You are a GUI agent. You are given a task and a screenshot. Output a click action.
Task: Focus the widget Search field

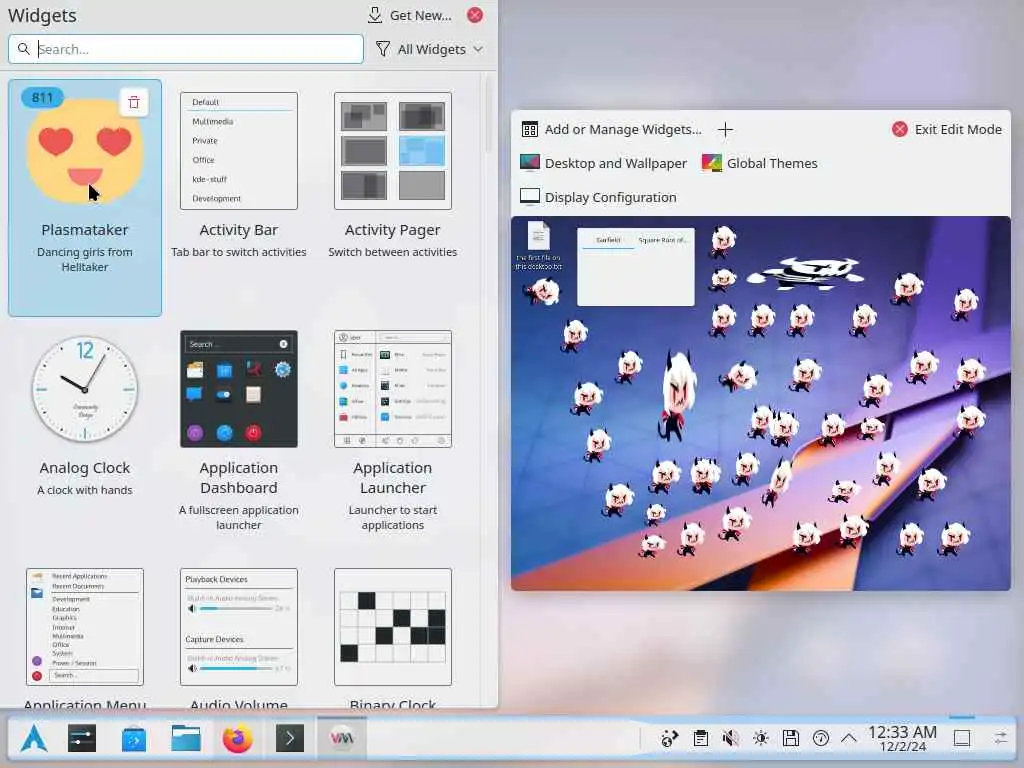pos(186,49)
